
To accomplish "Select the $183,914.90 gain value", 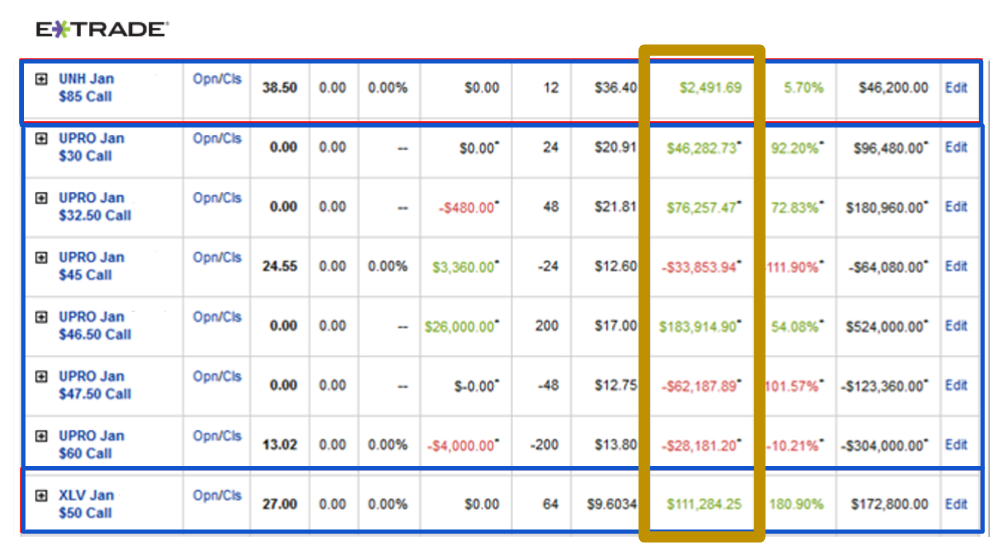I will click(699, 327).
